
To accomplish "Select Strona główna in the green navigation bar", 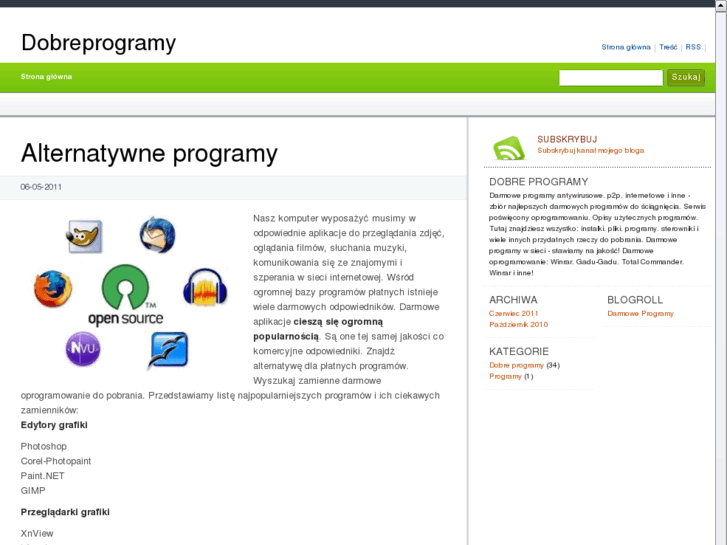I will 46,77.
